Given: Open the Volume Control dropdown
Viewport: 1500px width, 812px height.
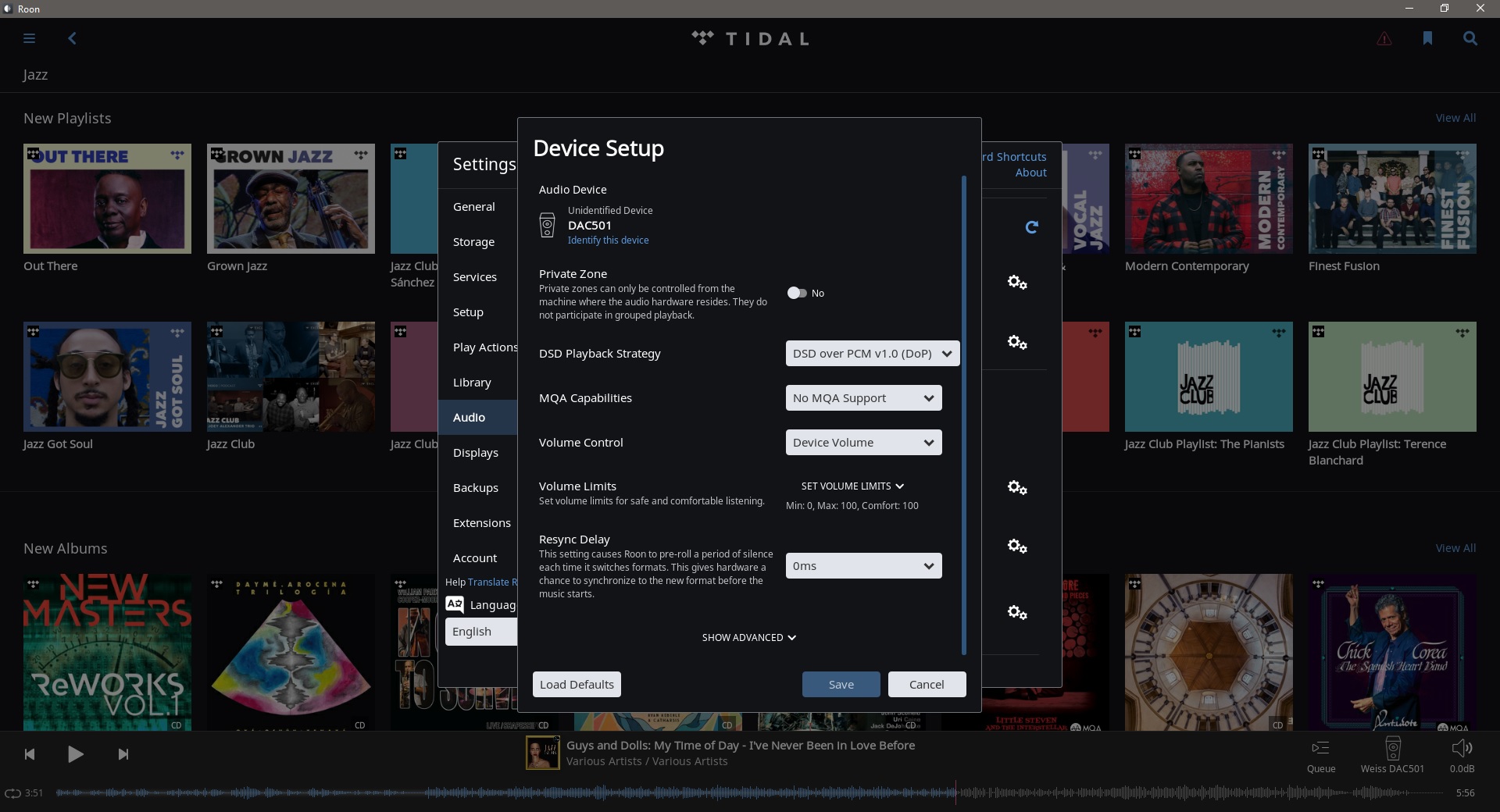Looking at the screenshot, I should (x=863, y=443).
